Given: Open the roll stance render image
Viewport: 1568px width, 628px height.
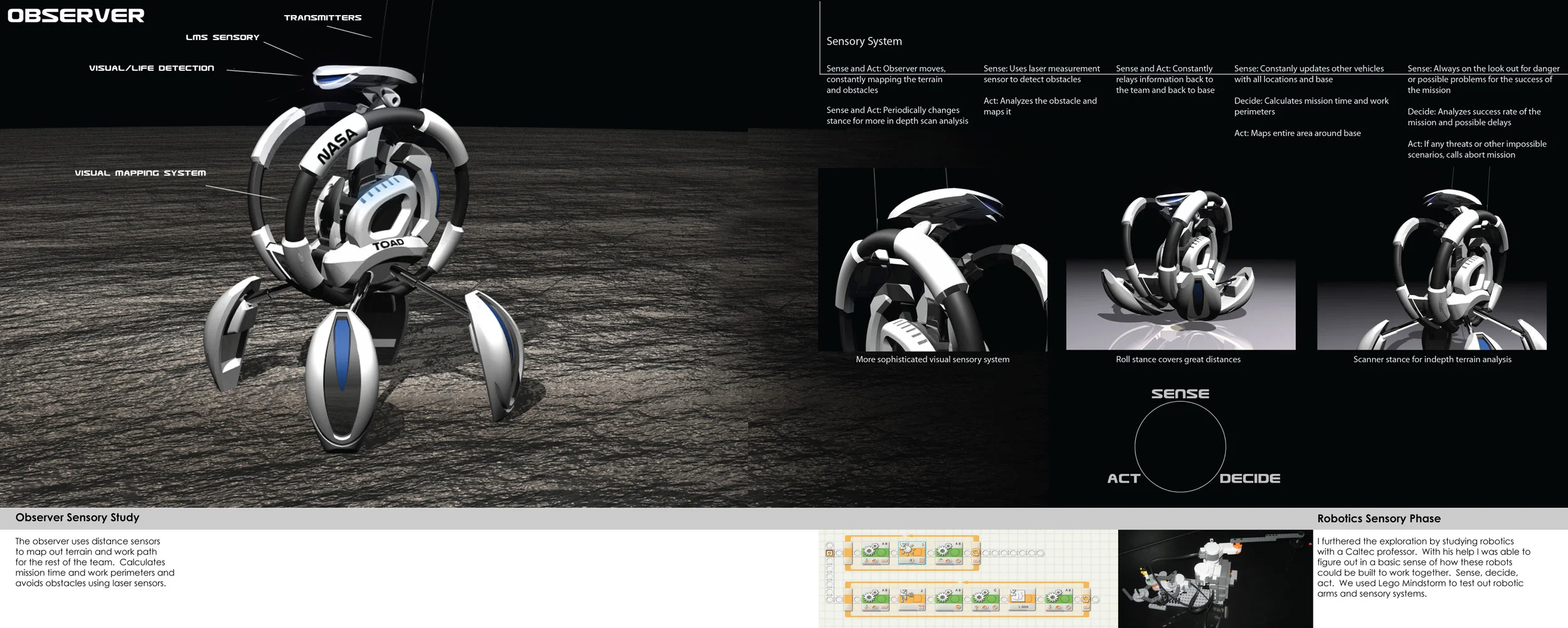Looking at the screenshot, I should [x=1180, y=270].
